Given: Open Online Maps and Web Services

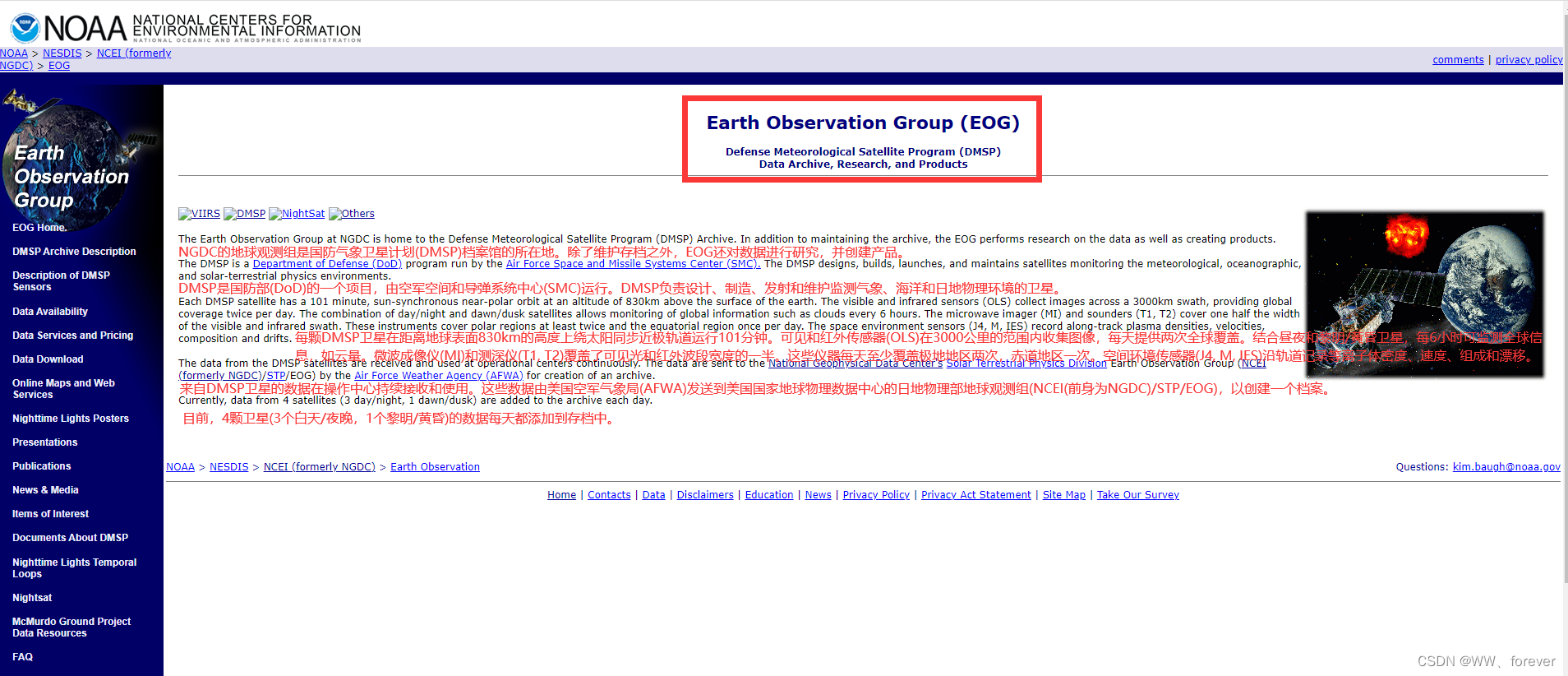Looking at the screenshot, I should [x=63, y=389].
